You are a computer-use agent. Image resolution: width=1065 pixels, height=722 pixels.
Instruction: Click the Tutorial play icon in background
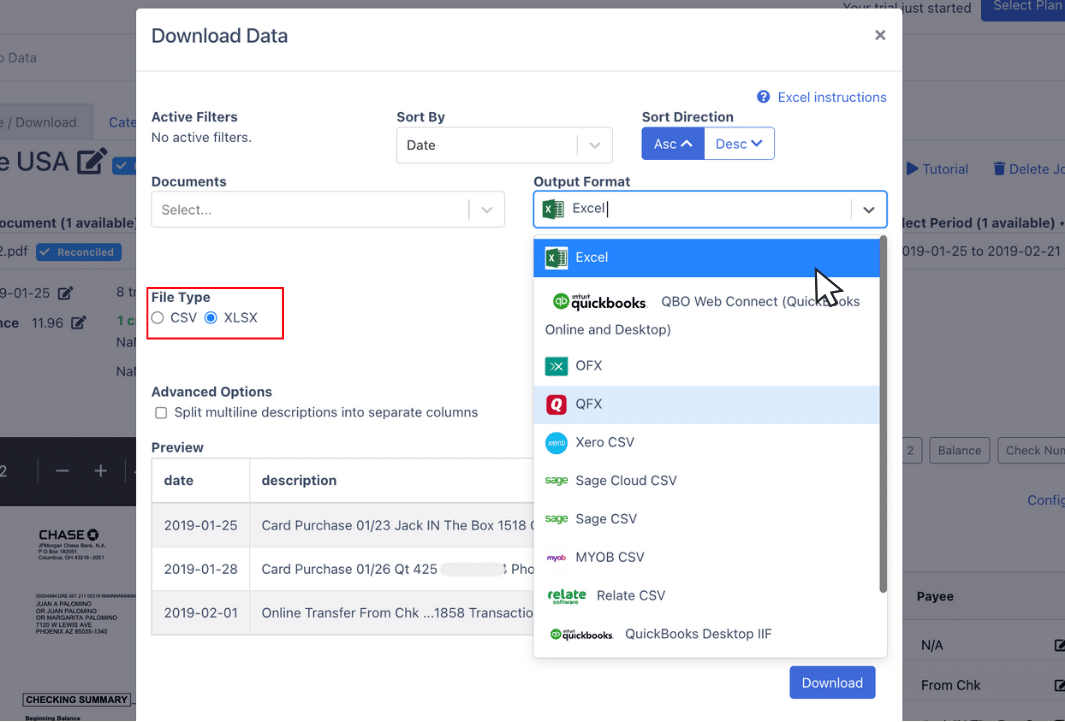912,168
